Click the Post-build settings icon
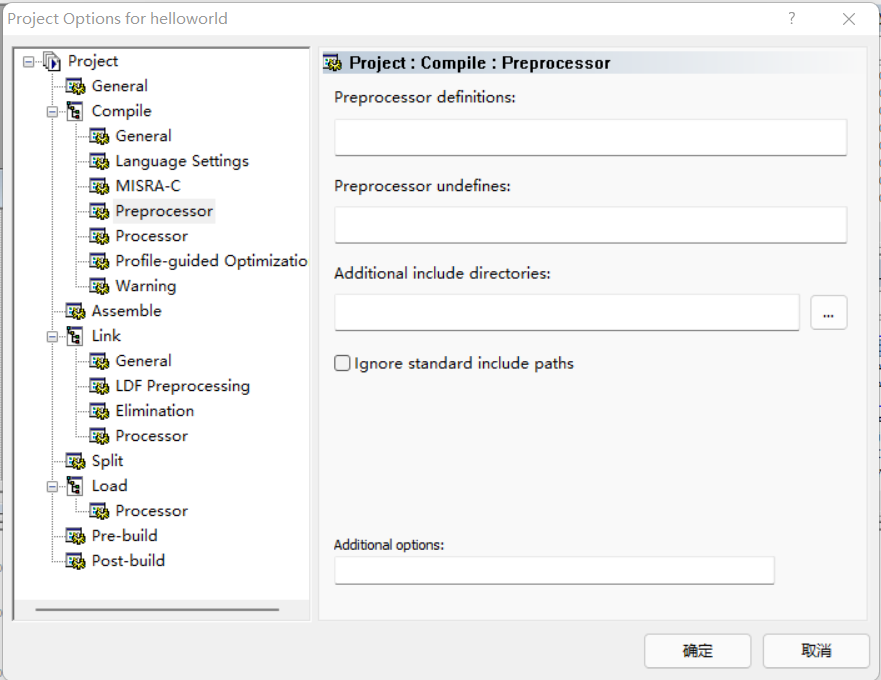This screenshot has height=680, width=881. point(75,561)
